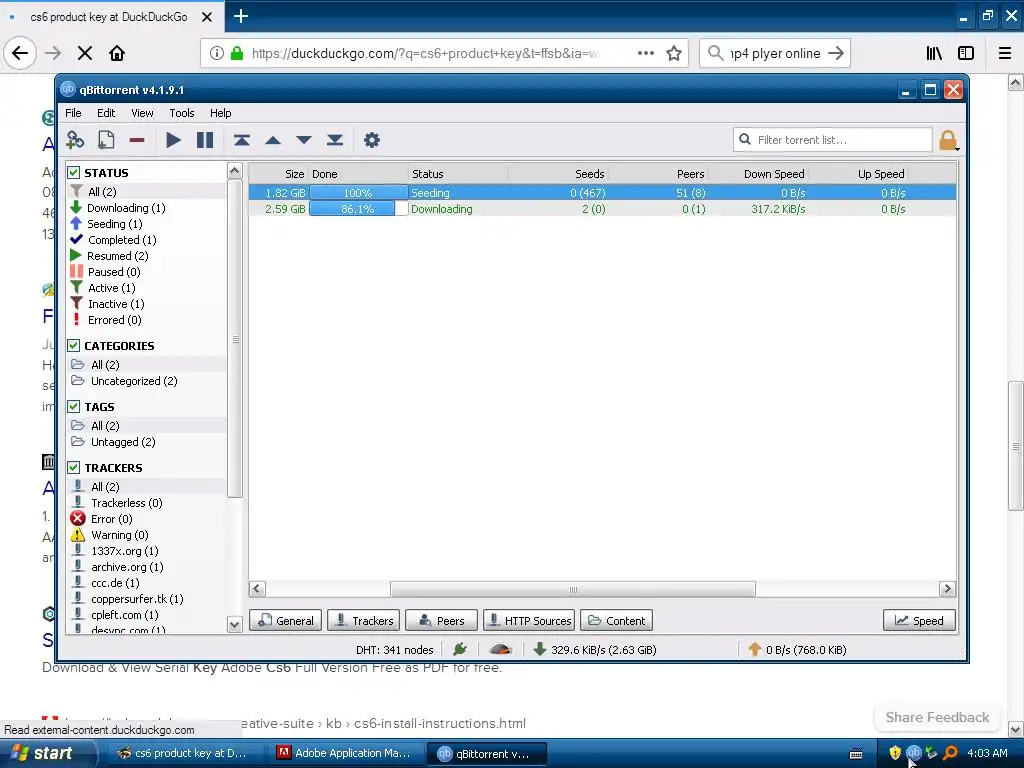The height and width of the screenshot is (768, 1024).
Task: Switch to the General tab
Action: (x=285, y=620)
